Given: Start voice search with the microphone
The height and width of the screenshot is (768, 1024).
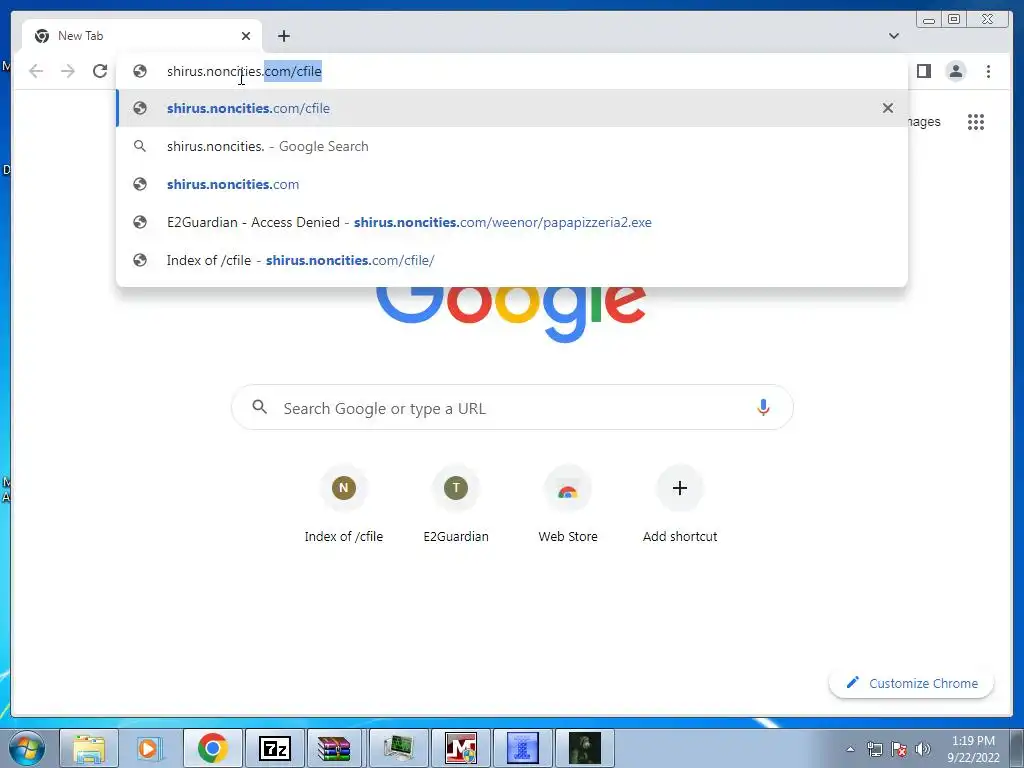Looking at the screenshot, I should point(763,408).
